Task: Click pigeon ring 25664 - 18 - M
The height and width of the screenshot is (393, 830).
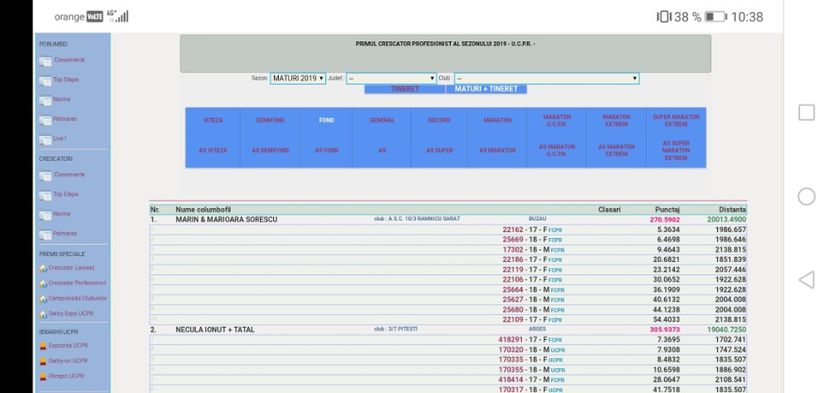Action: point(526,290)
